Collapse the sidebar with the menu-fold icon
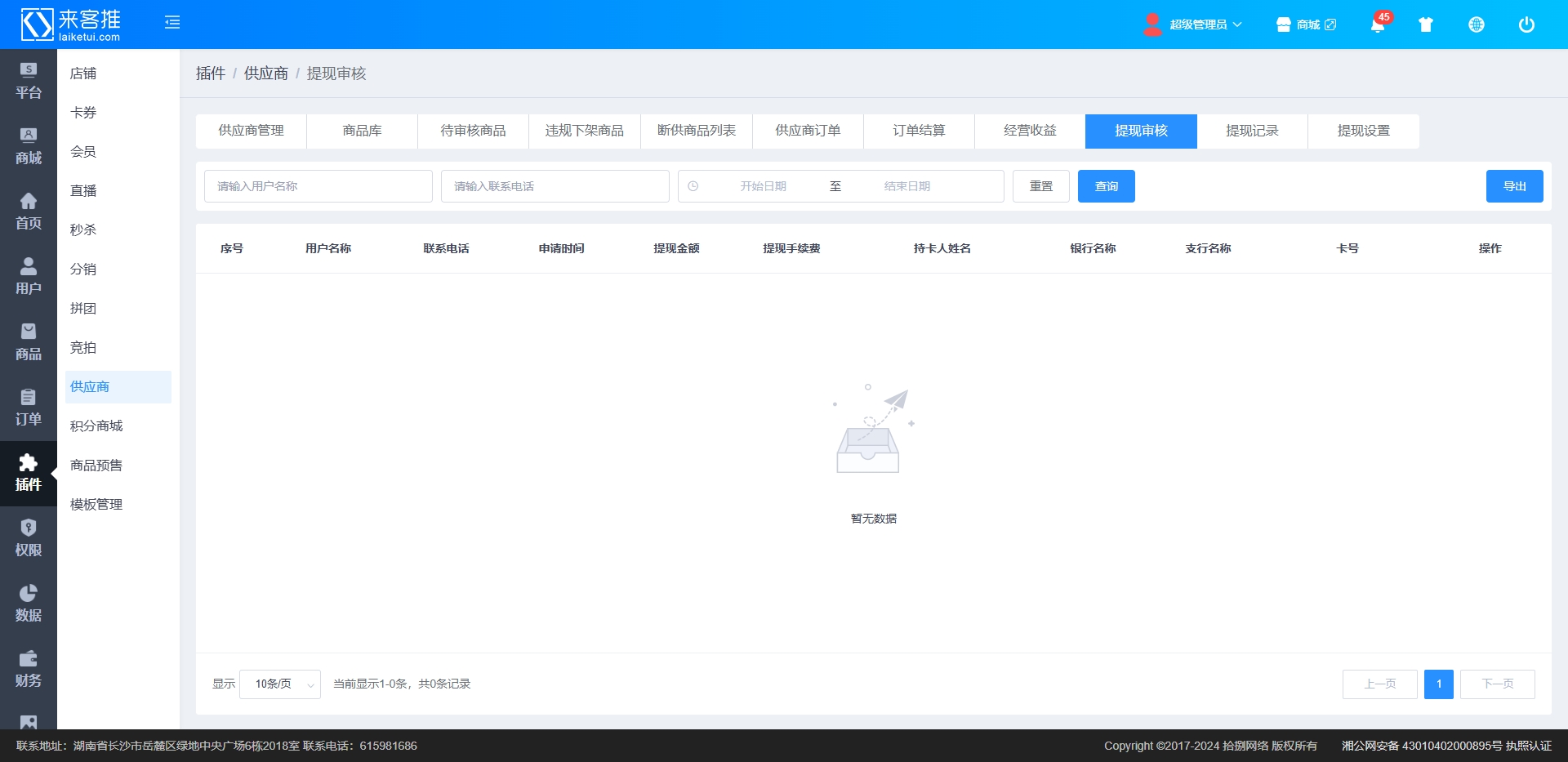 [172, 23]
